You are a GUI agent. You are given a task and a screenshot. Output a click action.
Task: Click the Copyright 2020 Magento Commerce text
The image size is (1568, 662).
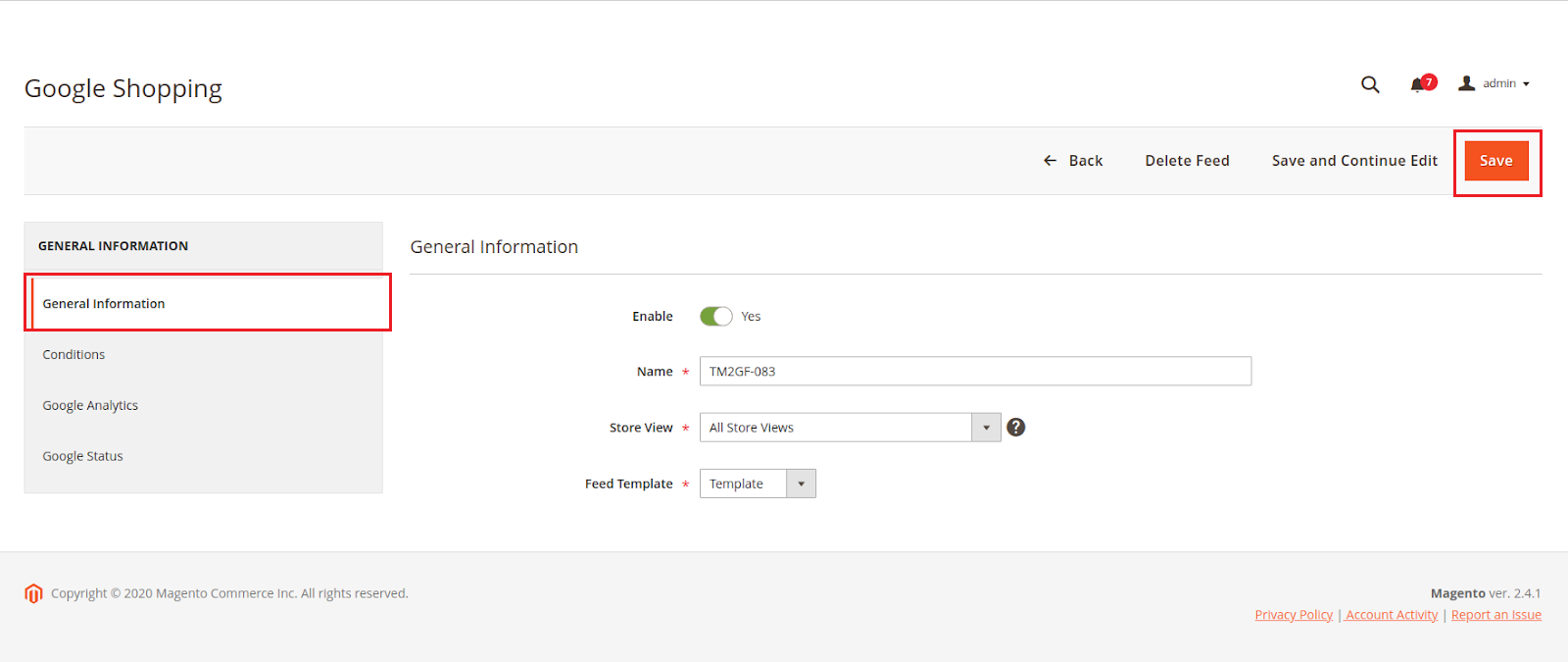[229, 593]
